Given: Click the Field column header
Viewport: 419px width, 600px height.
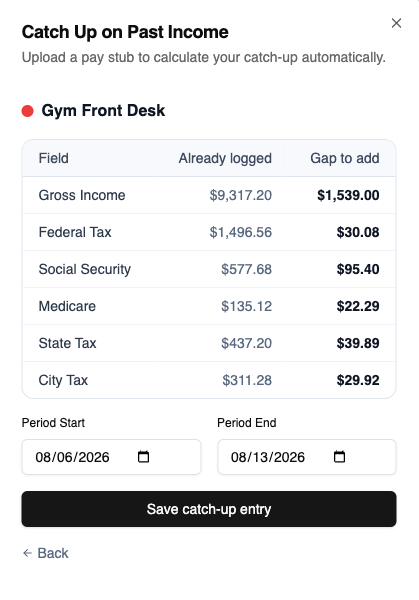Looking at the screenshot, I should pyautogui.click(x=54, y=158).
